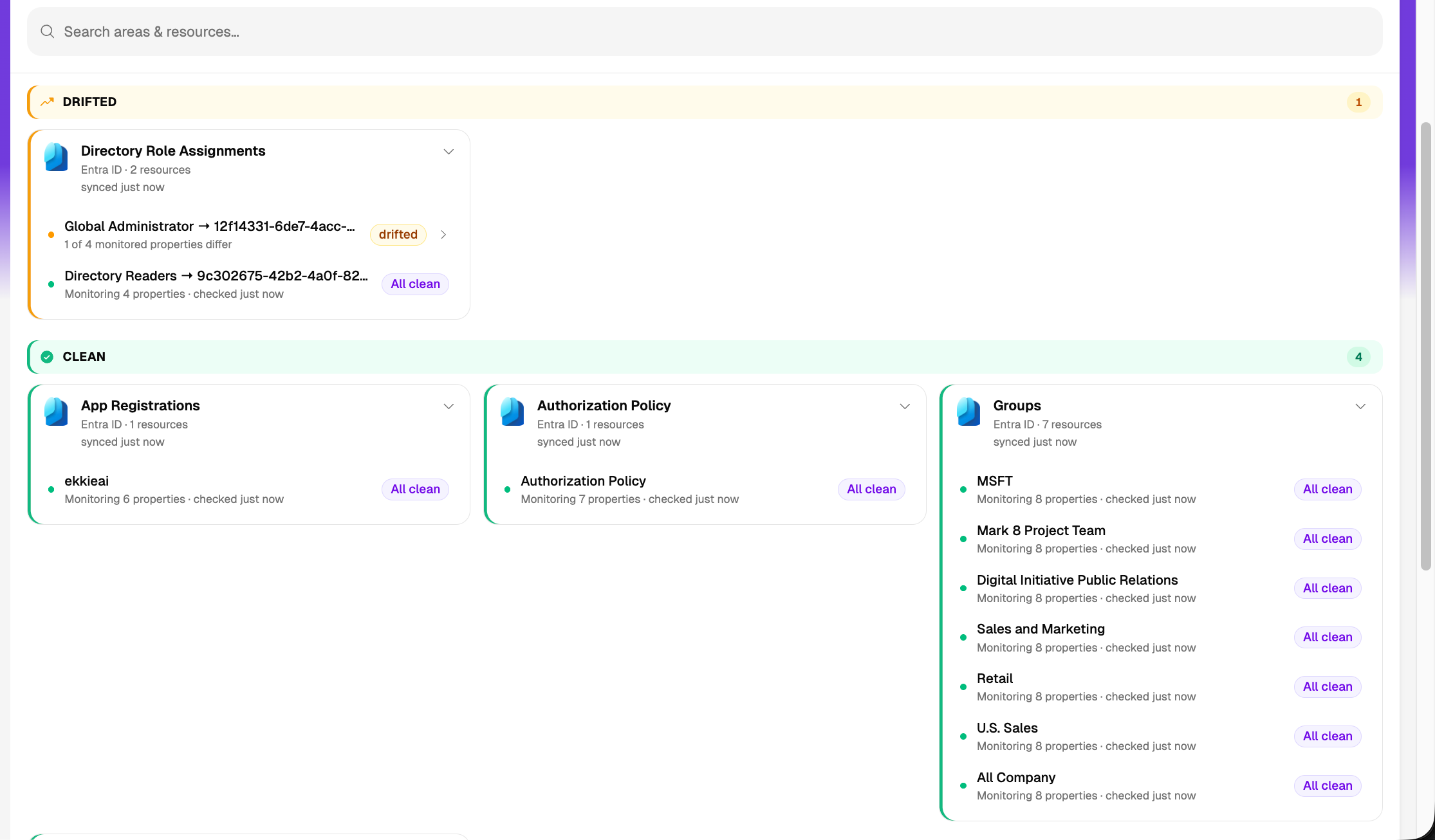Click All clean badge for Mark 8 Project Team
1435x840 pixels.
(1328, 539)
